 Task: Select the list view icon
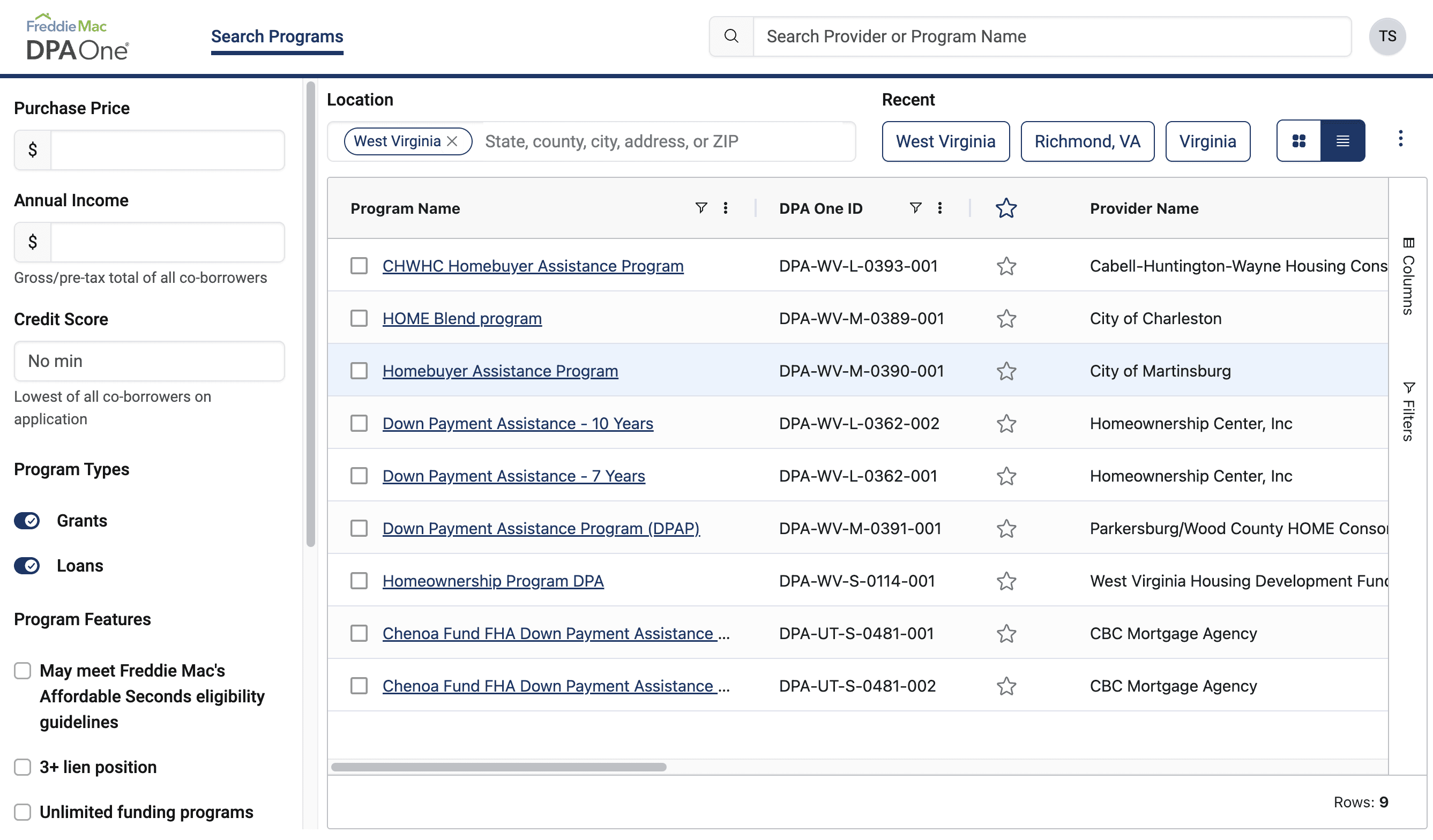pyautogui.click(x=1342, y=141)
